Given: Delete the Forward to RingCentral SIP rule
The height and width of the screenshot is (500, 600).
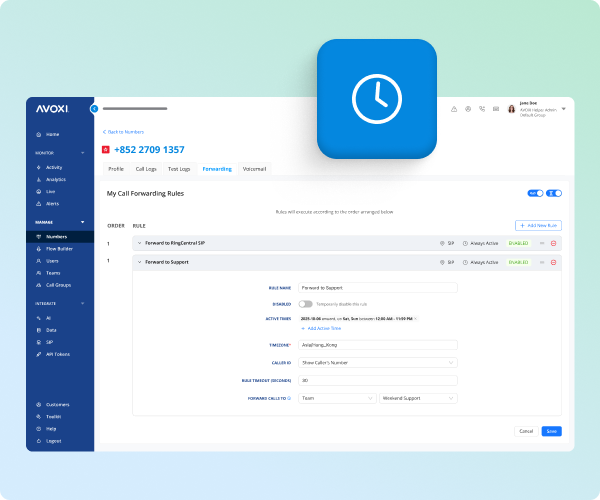Looking at the screenshot, I should click(553, 243).
